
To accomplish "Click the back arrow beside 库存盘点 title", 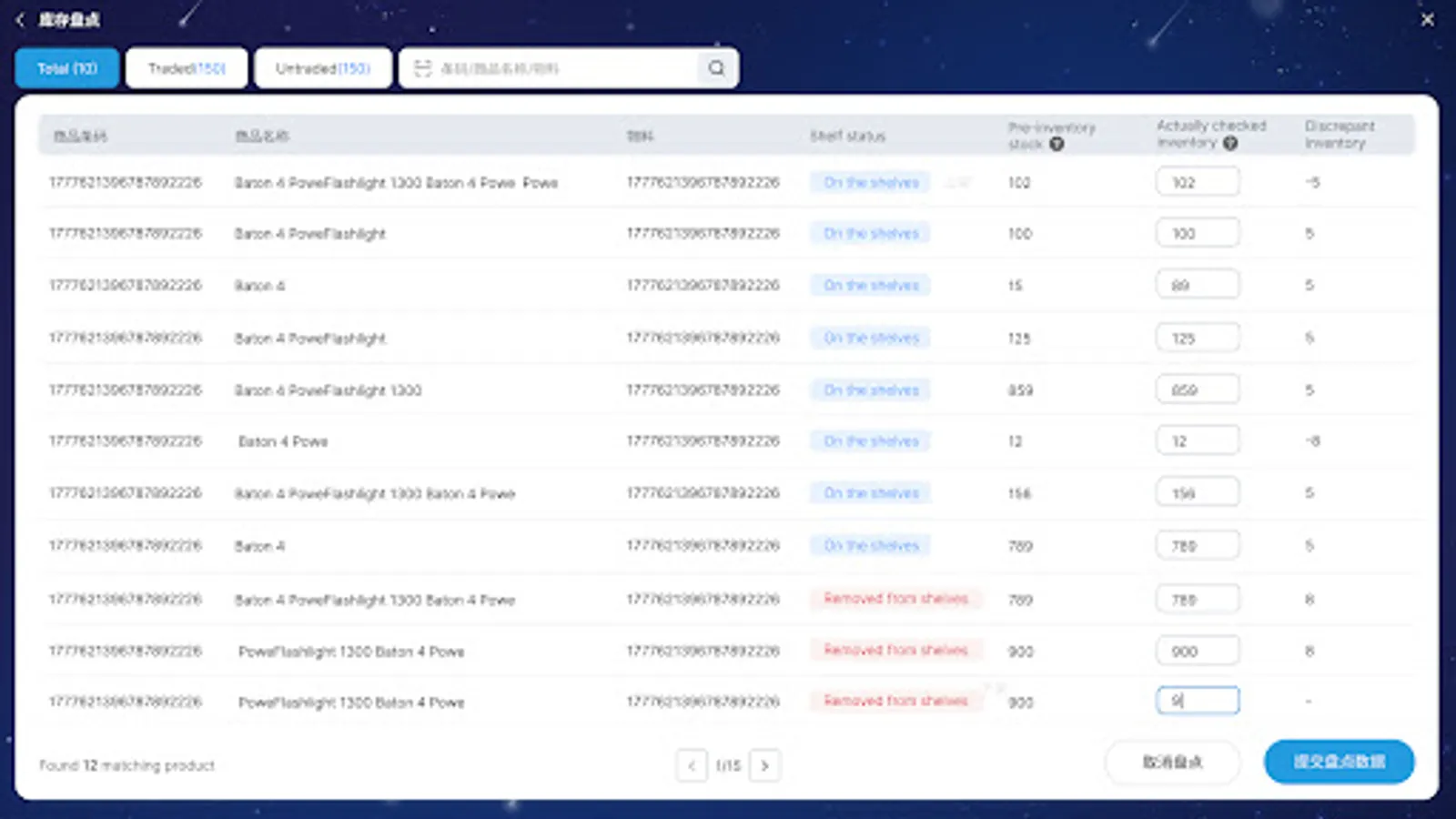I will [x=20, y=19].
